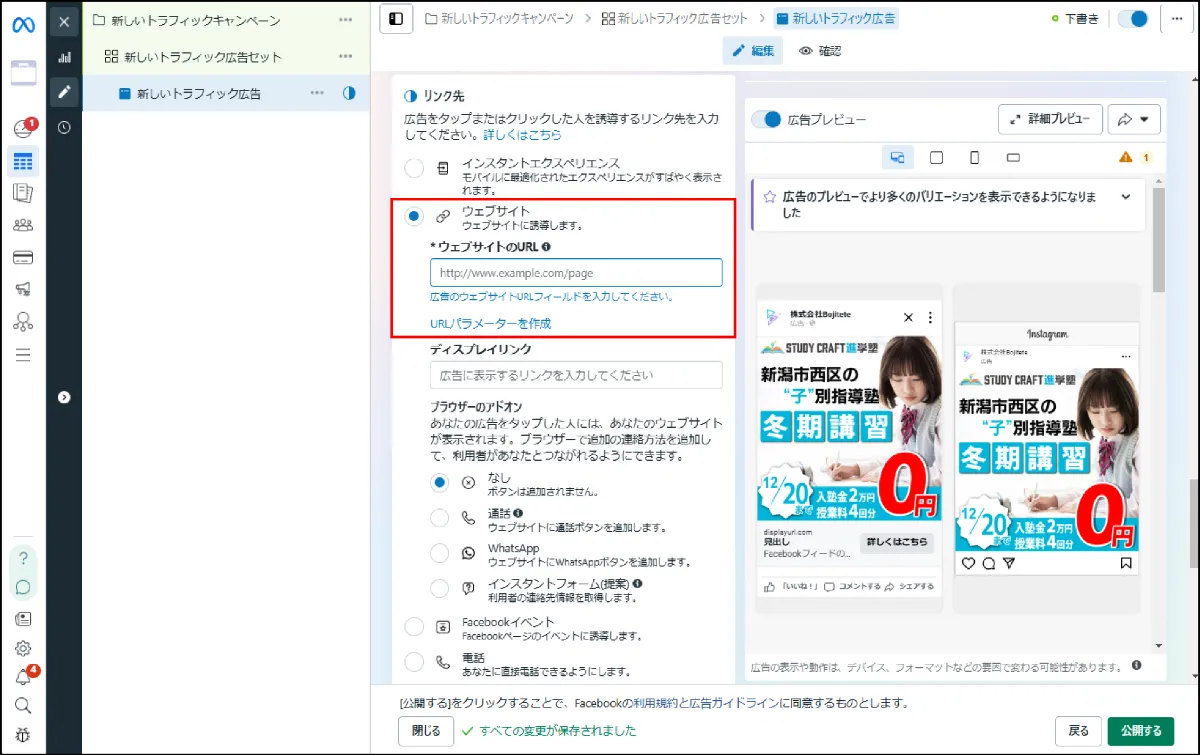This screenshot has height=755, width=1200.
Task: Select the 編集 tab
Action: click(x=752, y=50)
